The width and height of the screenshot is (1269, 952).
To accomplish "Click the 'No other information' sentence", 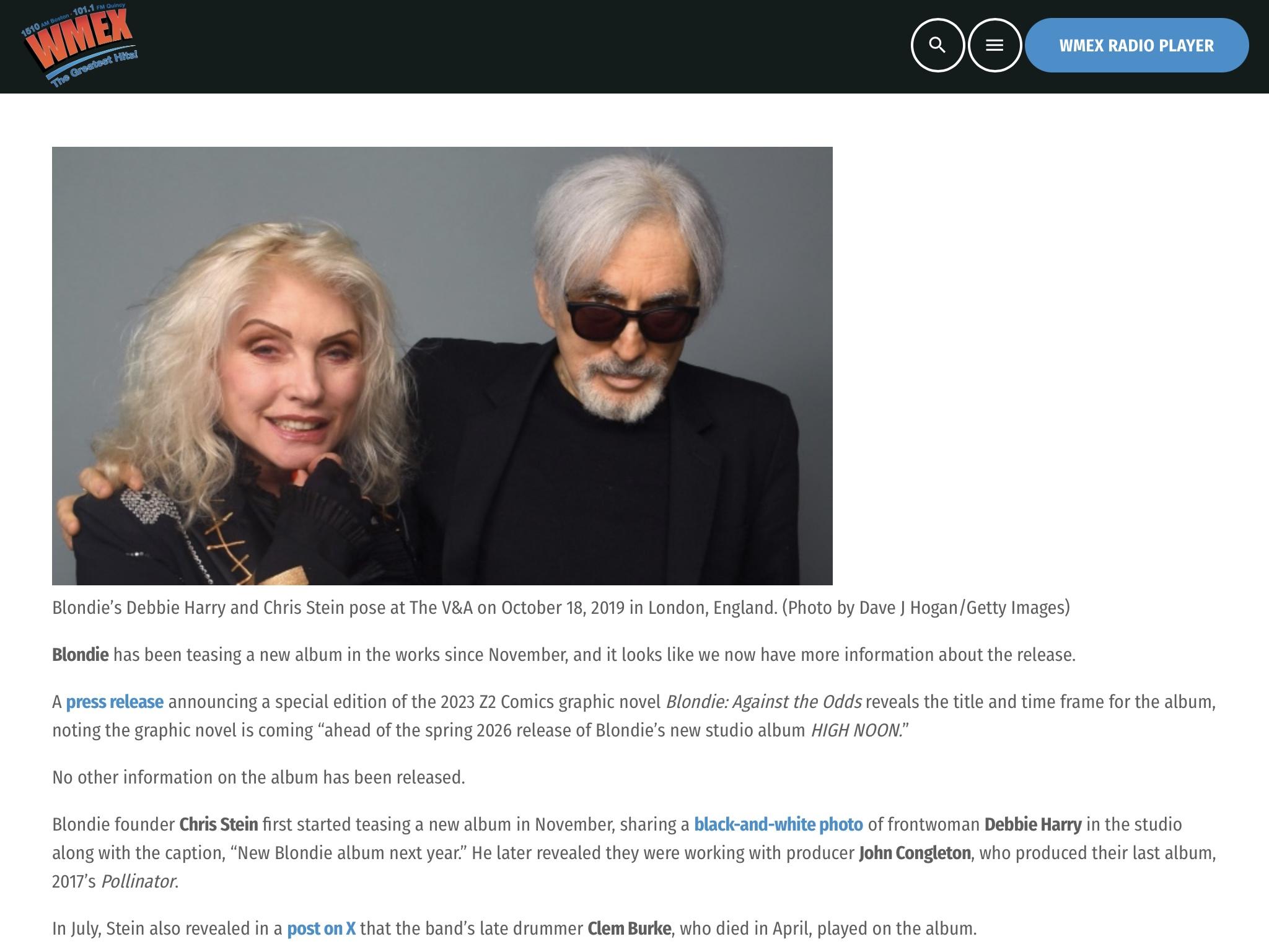I will pos(258,777).
